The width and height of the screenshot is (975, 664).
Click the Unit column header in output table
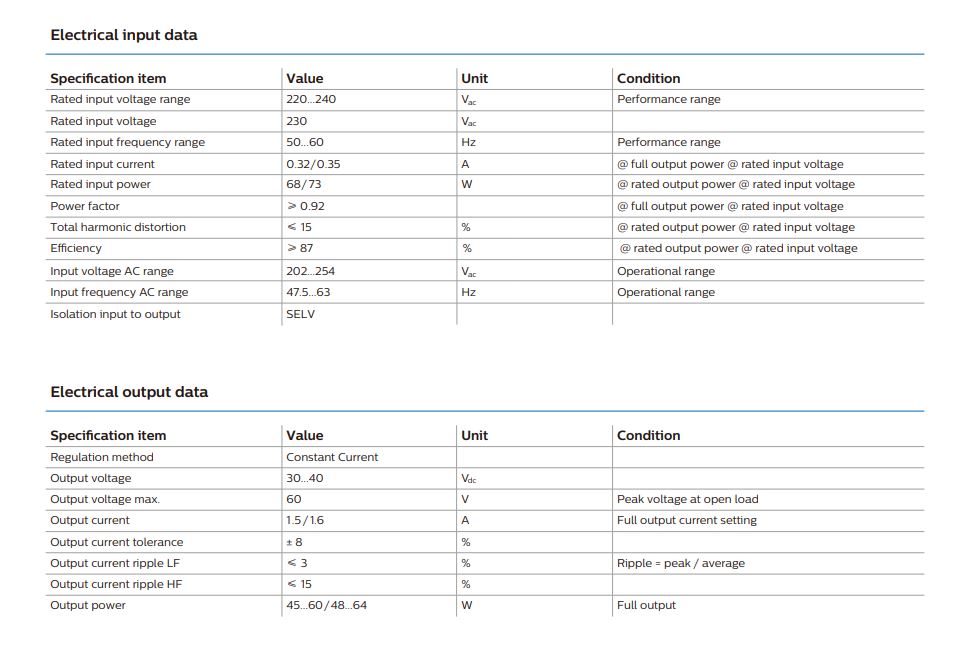474,435
